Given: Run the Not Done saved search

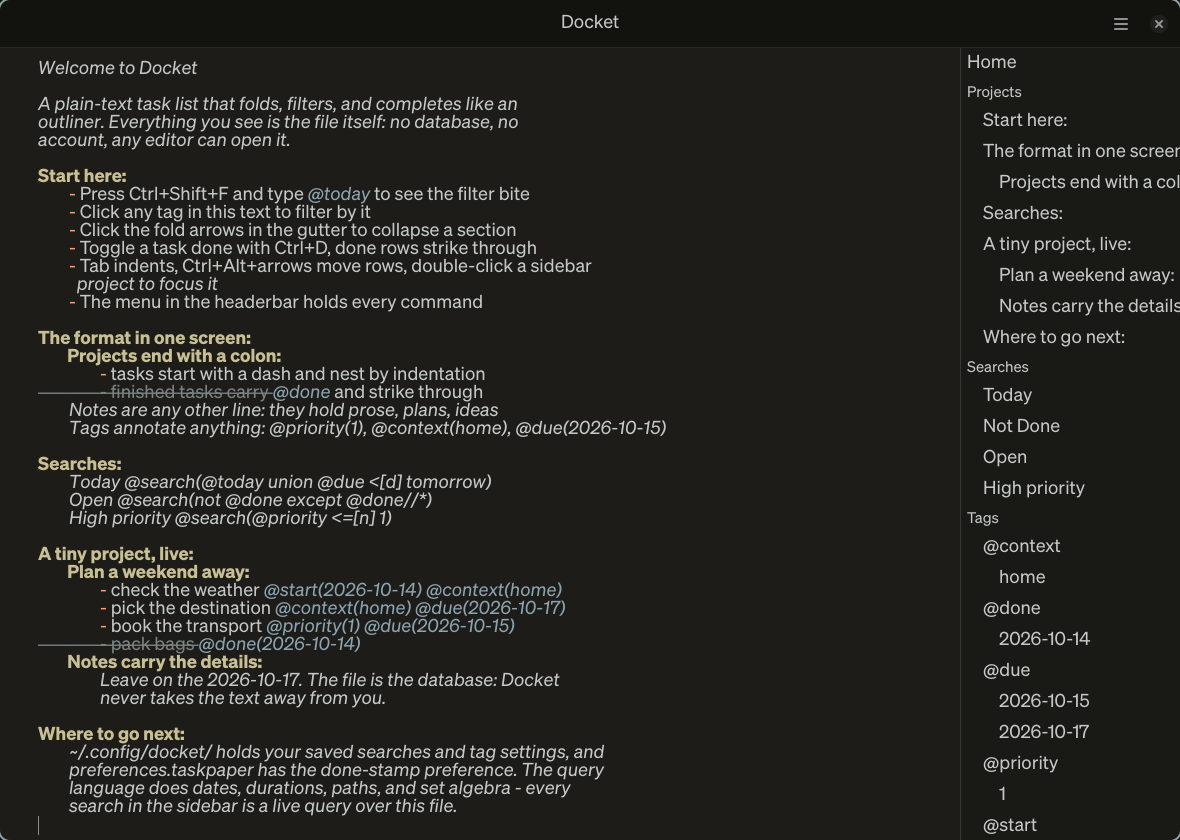Looking at the screenshot, I should point(1021,425).
